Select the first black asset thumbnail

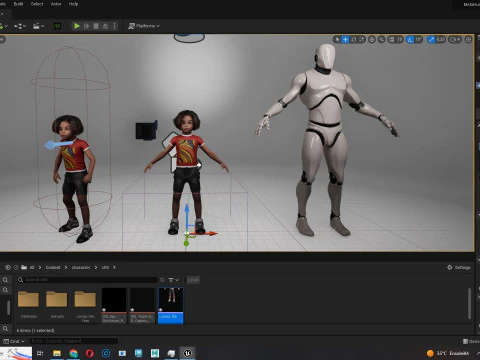click(114, 305)
